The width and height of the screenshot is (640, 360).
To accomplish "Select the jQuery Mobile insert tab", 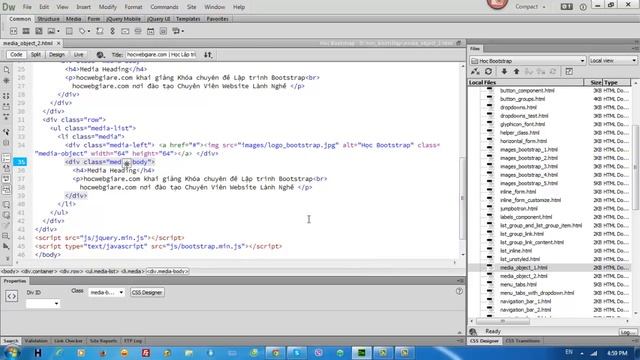I will (123, 19).
